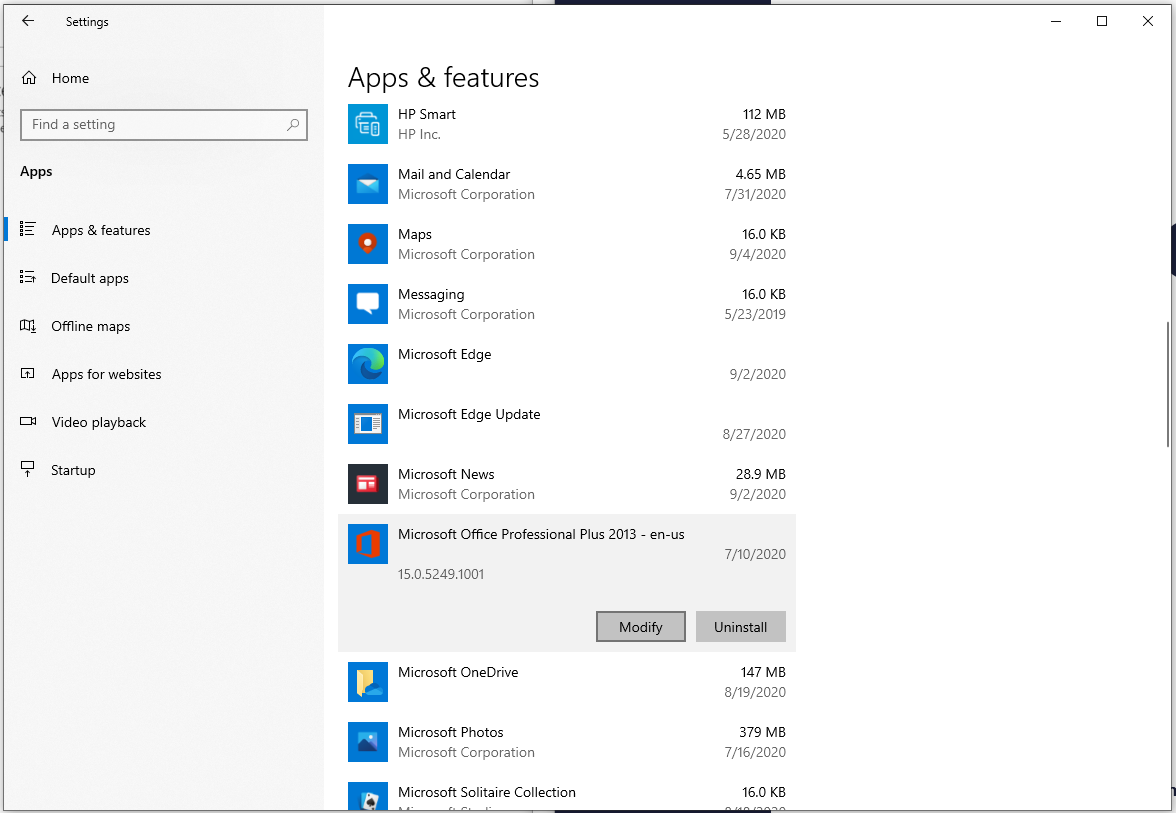The image size is (1176, 813).
Task: Select the HP Smart app name
Action: [427, 114]
